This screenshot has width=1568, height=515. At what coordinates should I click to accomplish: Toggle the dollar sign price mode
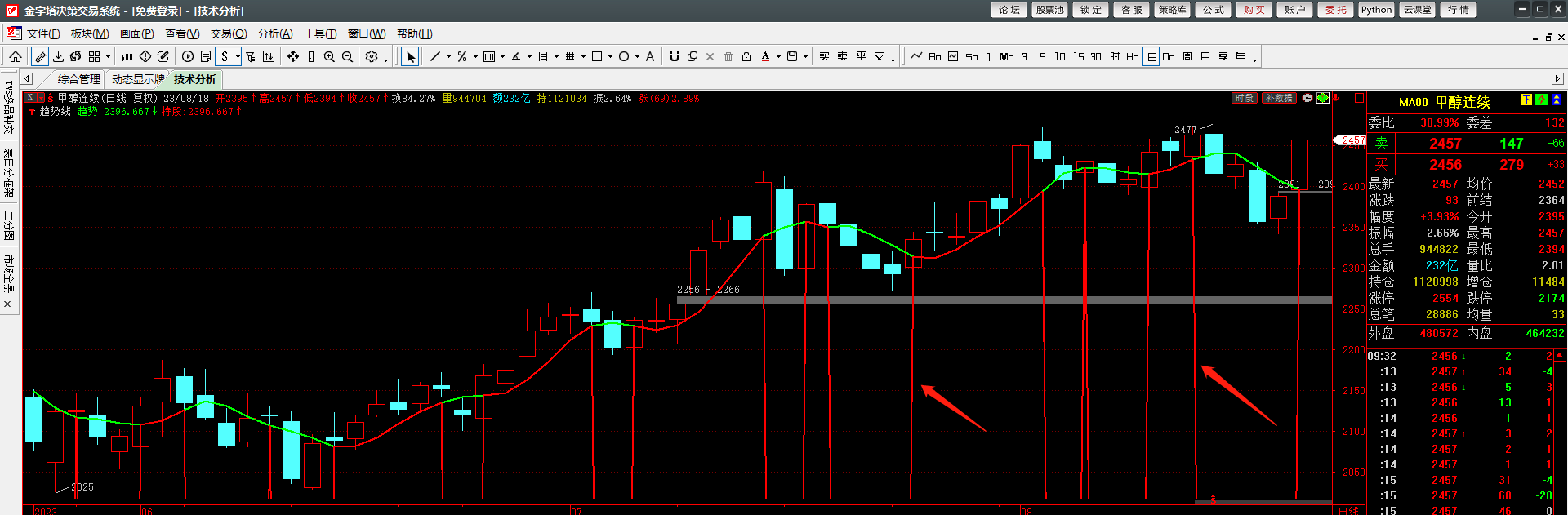(225, 56)
